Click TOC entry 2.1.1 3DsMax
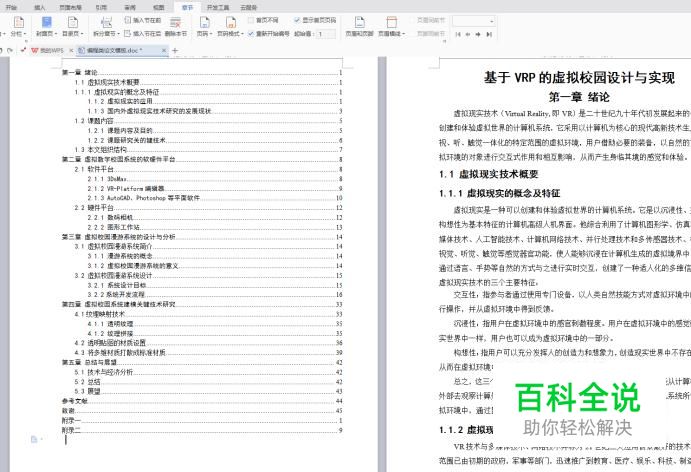Screen dimensions: 691x472 pos(215,179)
